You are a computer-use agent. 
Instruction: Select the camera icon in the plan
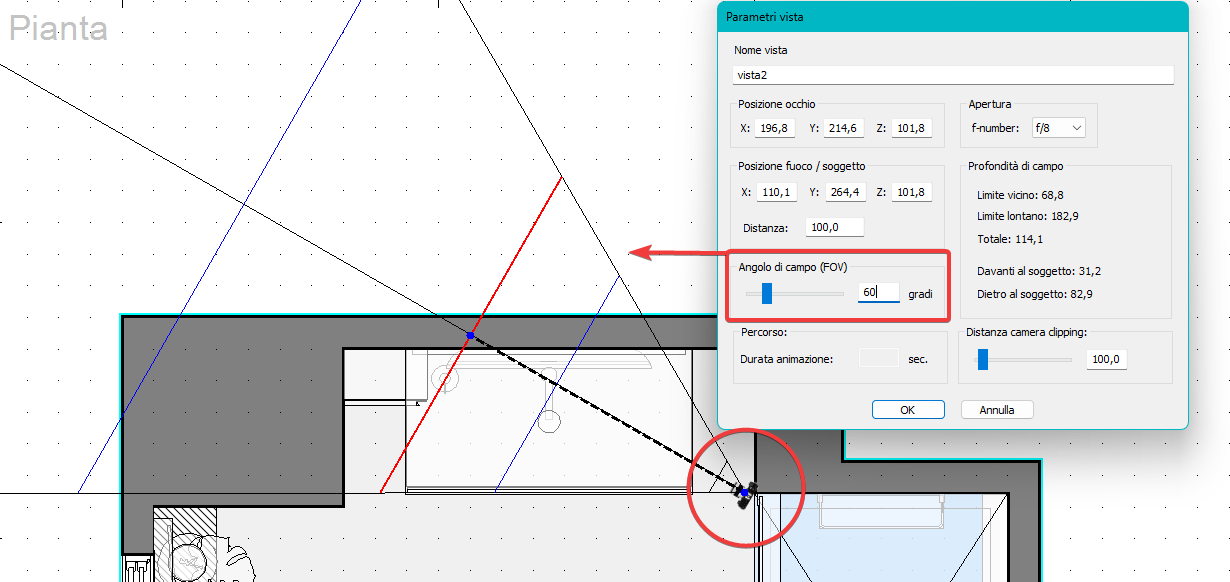pyautogui.click(x=746, y=493)
